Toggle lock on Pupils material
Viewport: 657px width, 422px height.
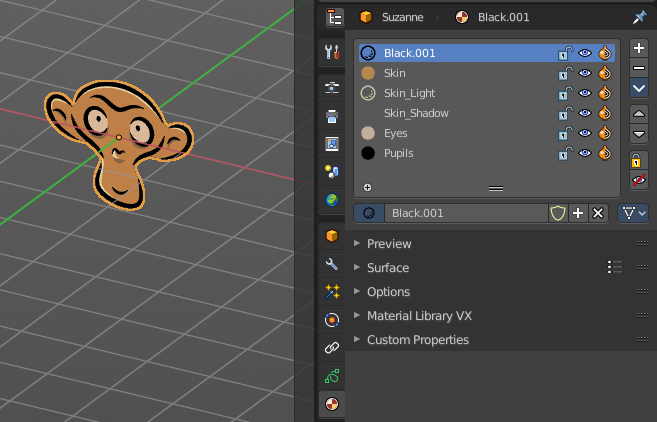coord(565,153)
